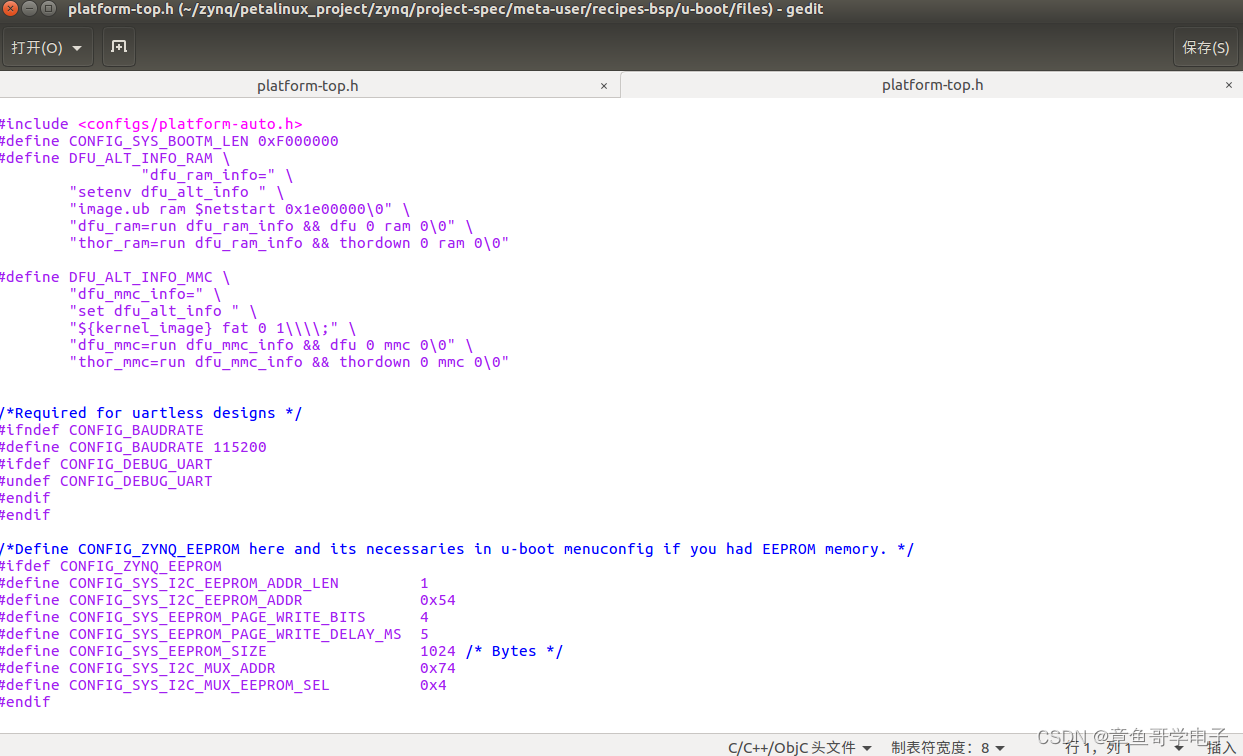Click the new document icon in toolbar
Screen dimensions: 1243x756
(119, 47)
